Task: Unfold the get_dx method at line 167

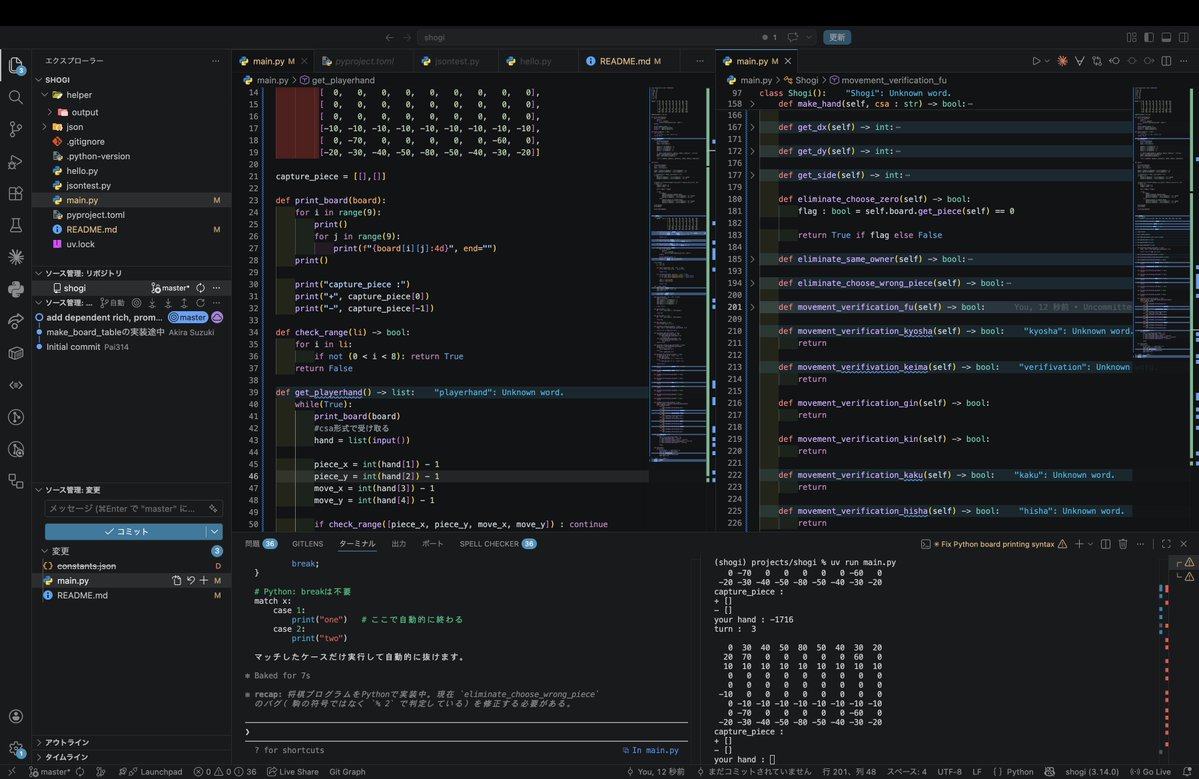Action: click(752, 128)
